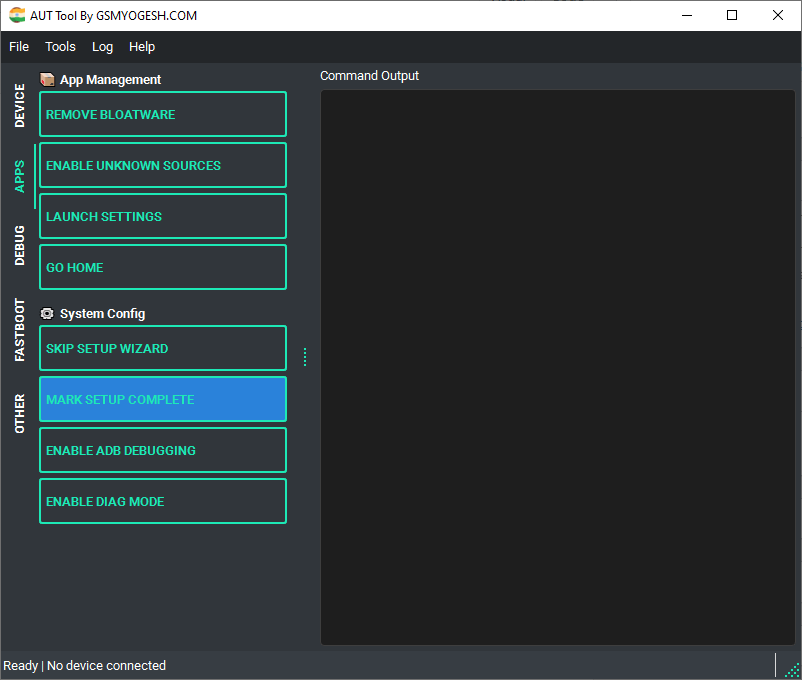
Task: Click LAUNCH SETTINGS
Action: (x=162, y=216)
